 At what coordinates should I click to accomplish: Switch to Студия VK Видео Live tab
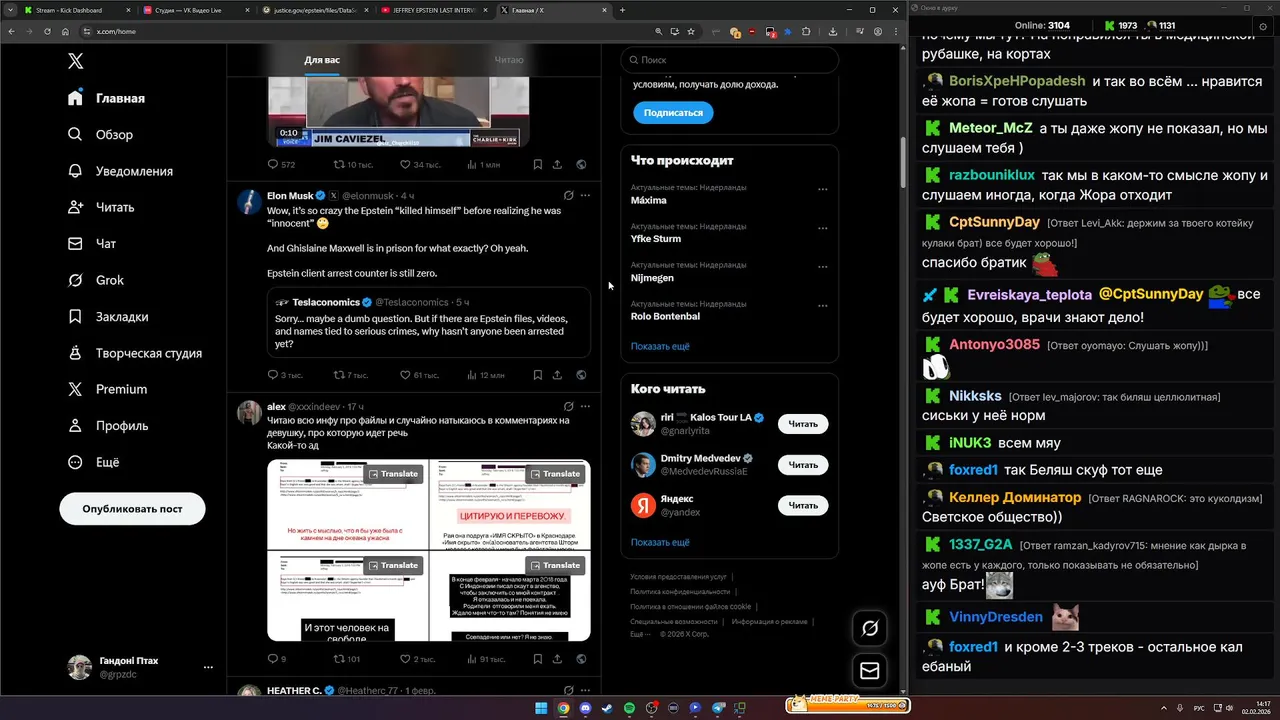coord(195,10)
